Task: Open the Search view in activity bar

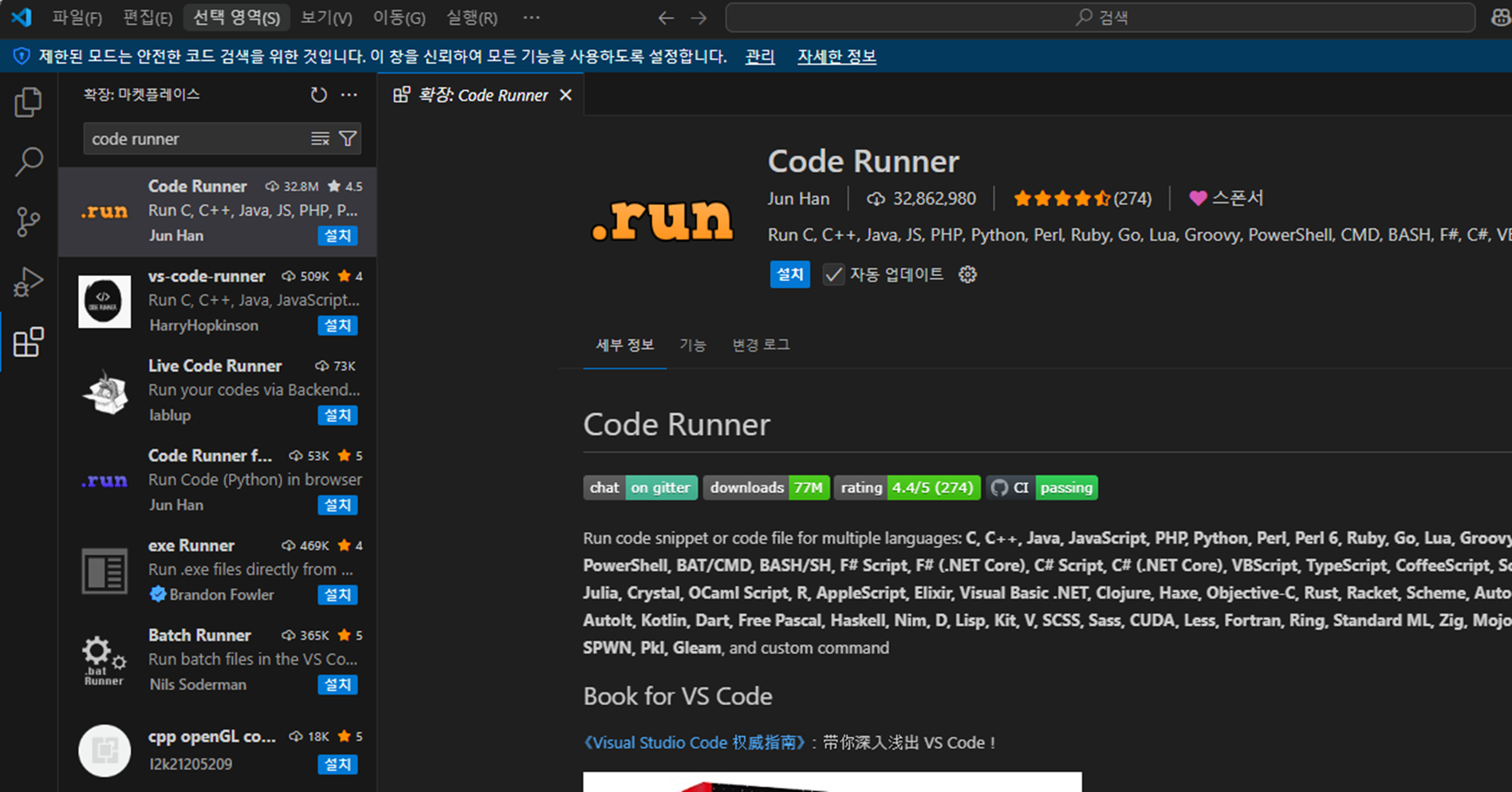Action: click(x=29, y=162)
